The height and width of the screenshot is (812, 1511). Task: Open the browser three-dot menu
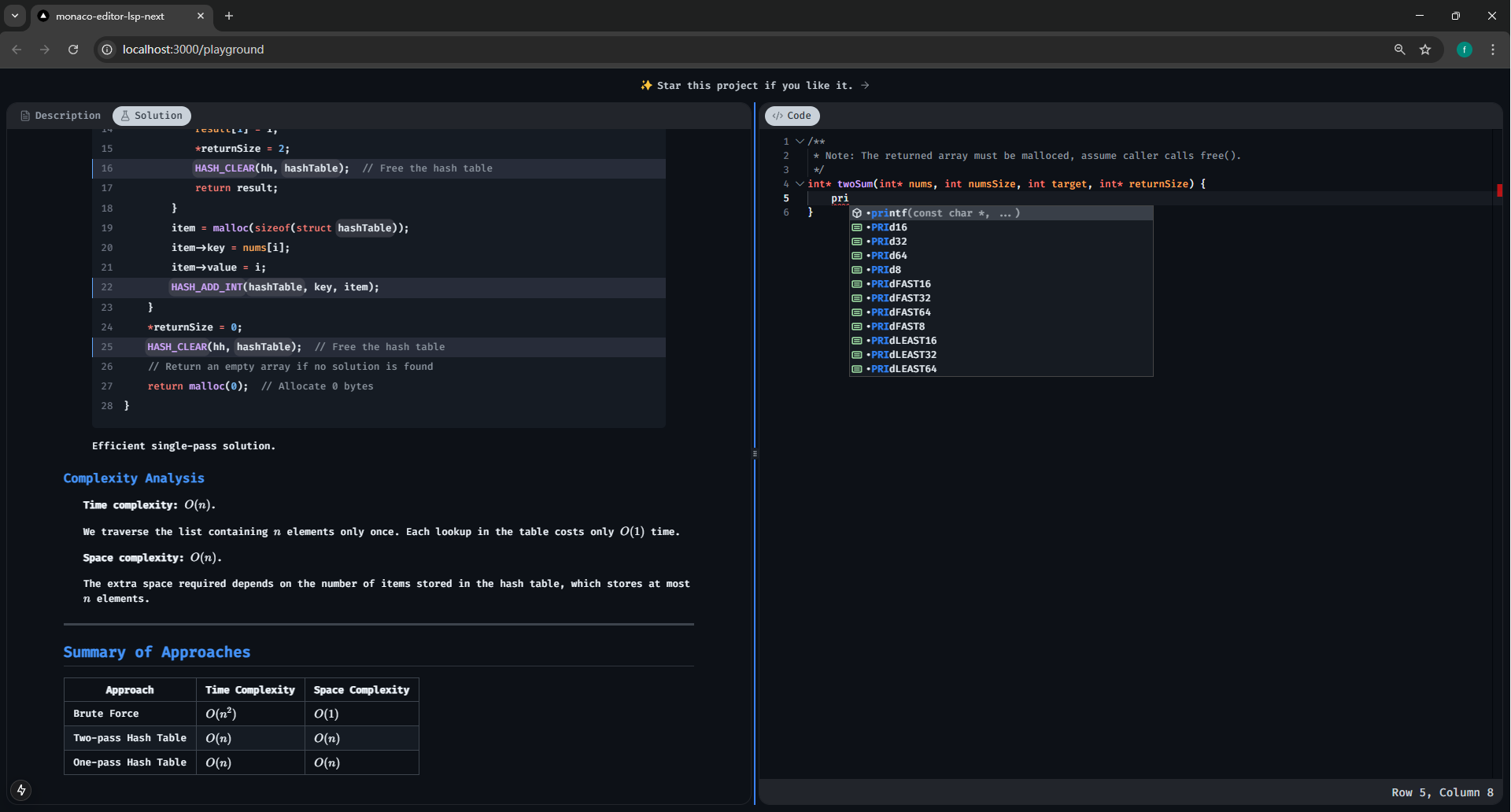[1493, 50]
